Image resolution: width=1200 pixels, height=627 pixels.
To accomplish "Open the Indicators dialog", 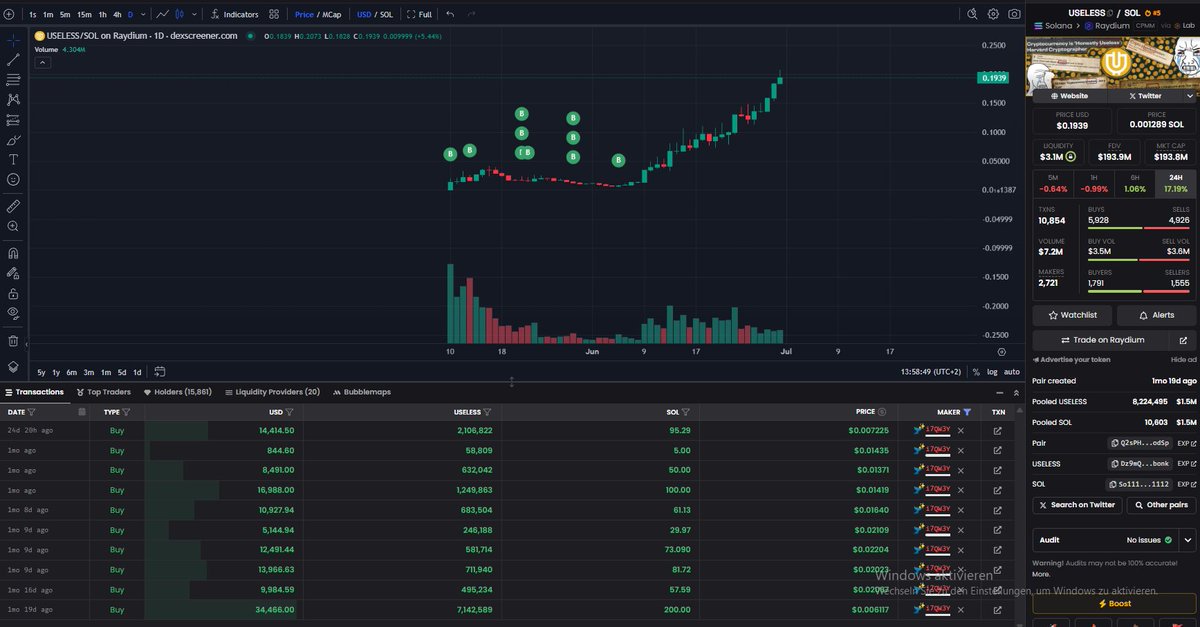I will (235, 14).
